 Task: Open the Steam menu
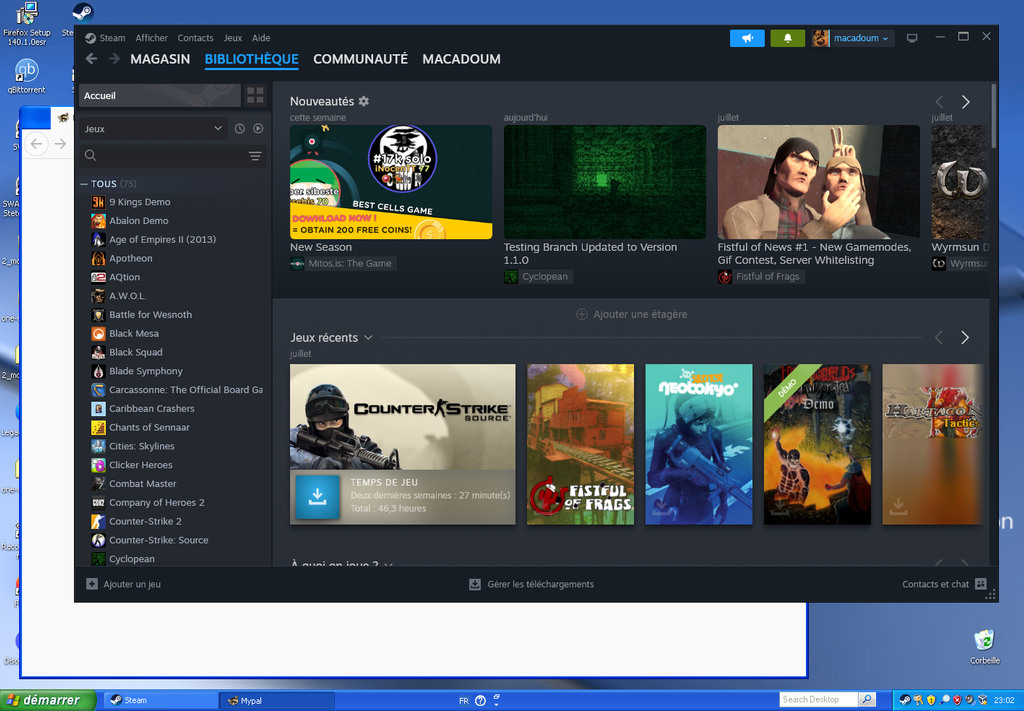[112, 38]
